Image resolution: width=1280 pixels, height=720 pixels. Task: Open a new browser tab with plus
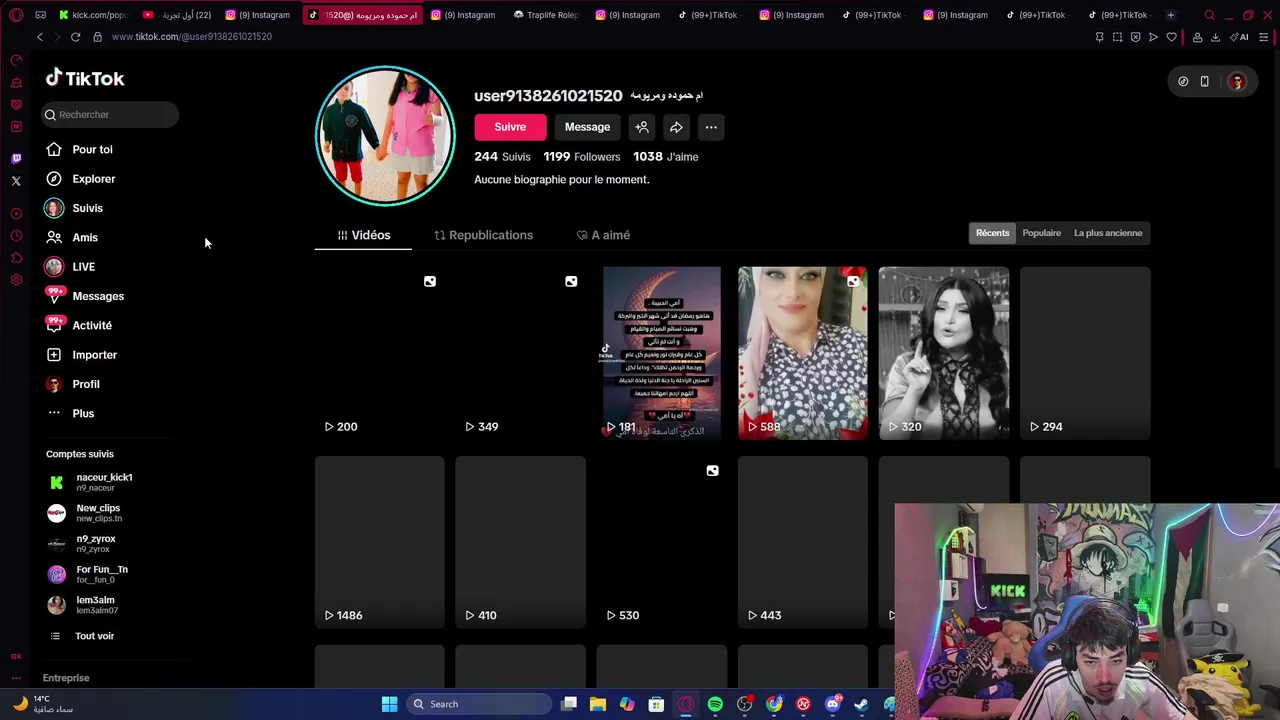click(x=1170, y=15)
